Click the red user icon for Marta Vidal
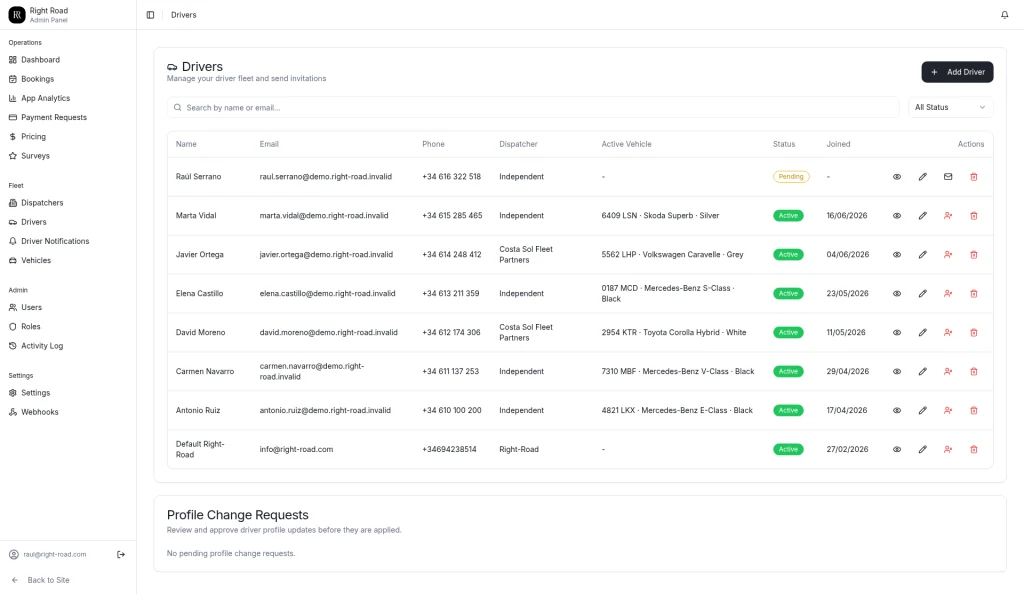Image resolution: width=1024 pixels, height=594 pixels. [x=948, y=215]
